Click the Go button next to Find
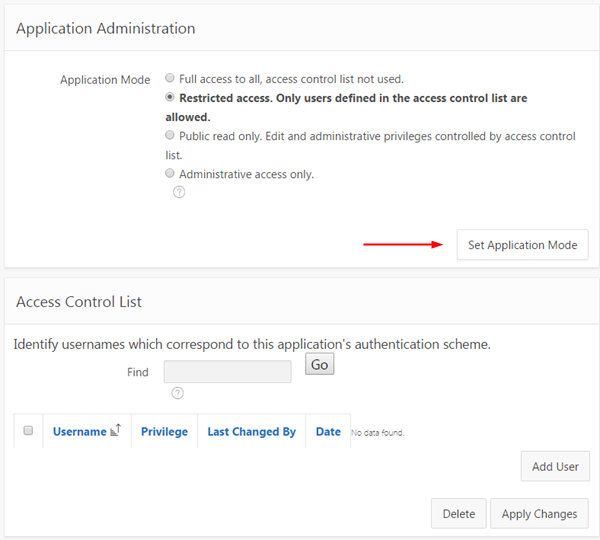The image size is (600, 540). coord(319,365)
